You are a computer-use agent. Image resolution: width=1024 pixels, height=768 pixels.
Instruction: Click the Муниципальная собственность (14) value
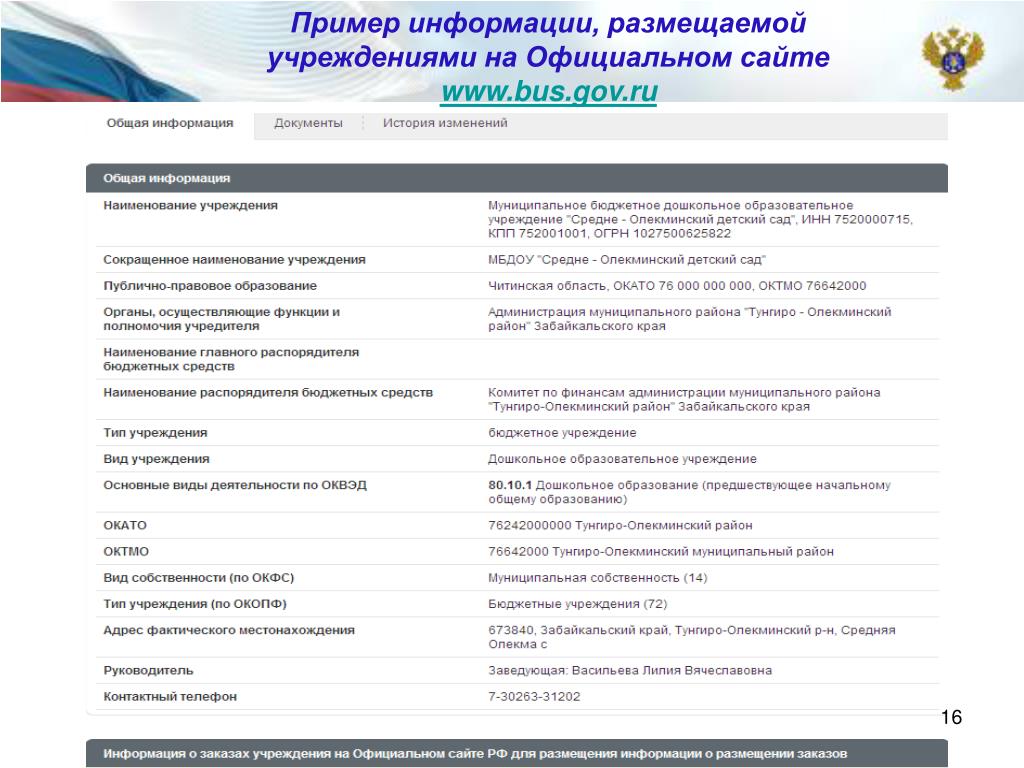point(598,577)
